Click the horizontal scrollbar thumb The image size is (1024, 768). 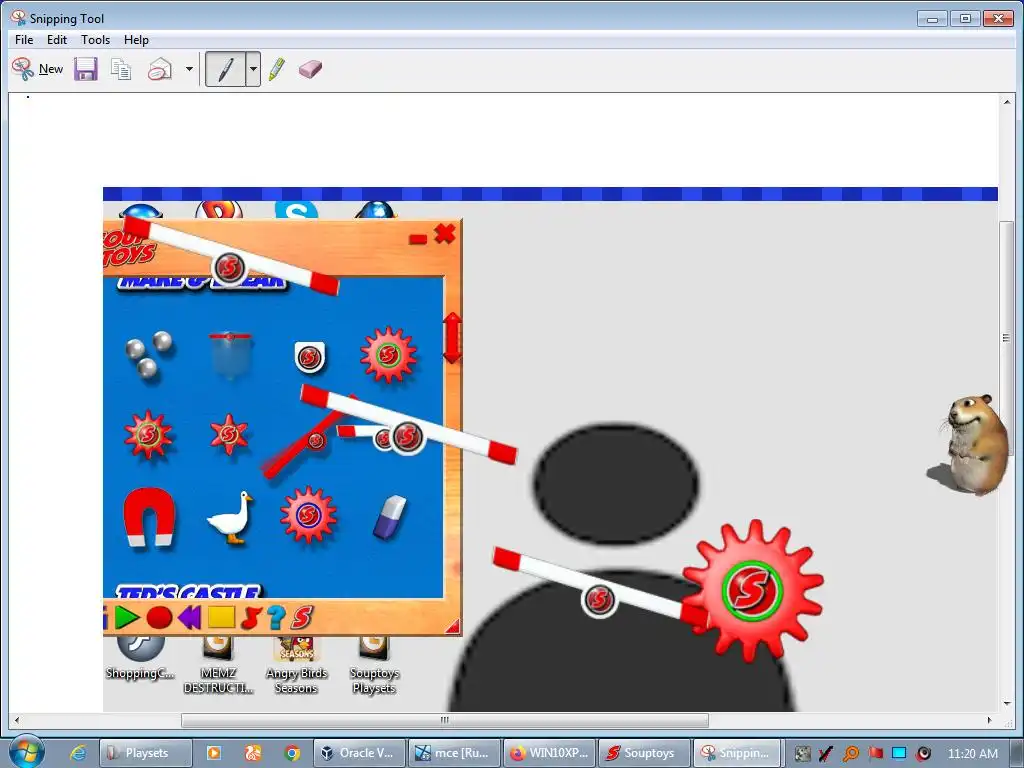[x=445, y=720]
